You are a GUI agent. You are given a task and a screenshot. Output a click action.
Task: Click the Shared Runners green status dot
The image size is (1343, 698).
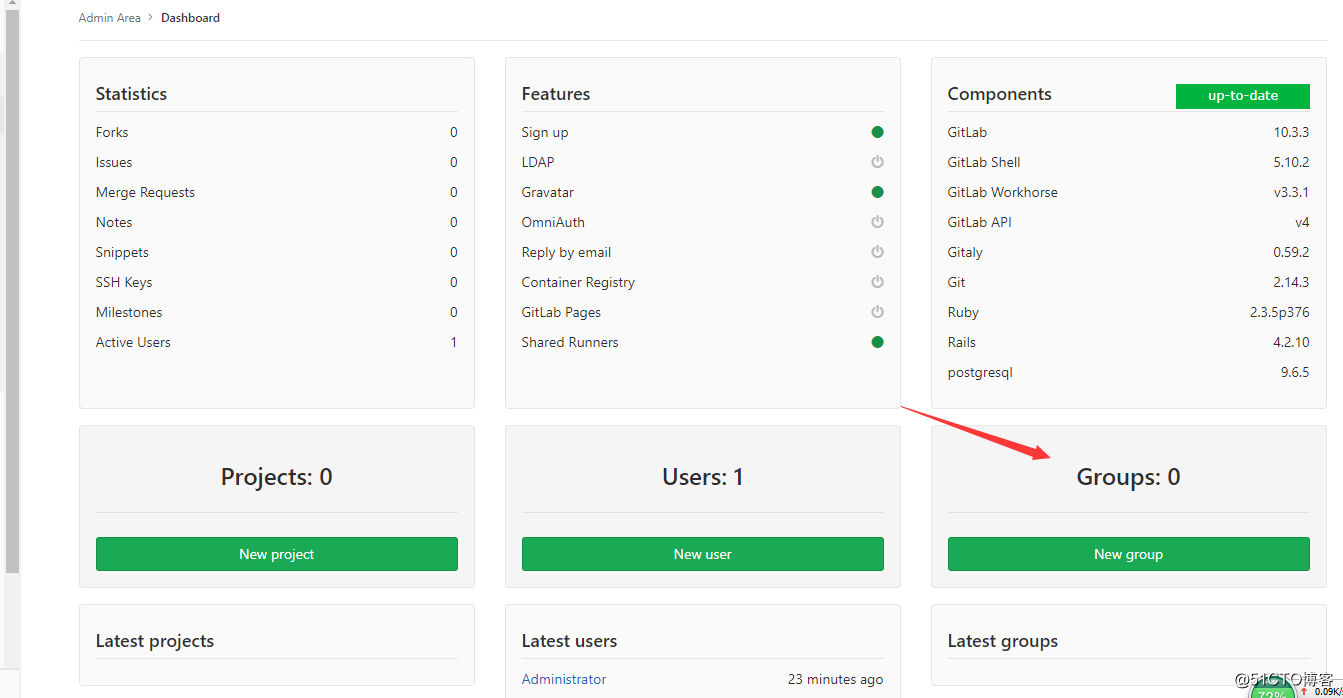877,342
